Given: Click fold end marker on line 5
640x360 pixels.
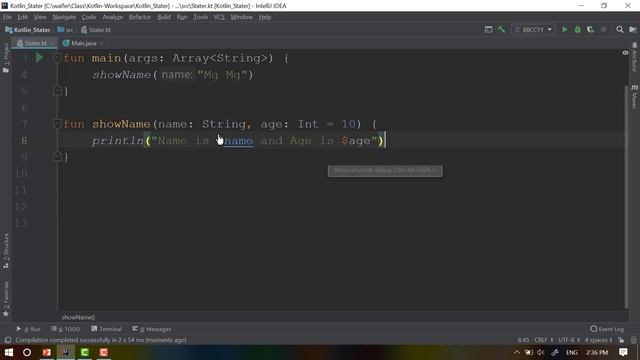Looking at the screenshot, I should 57,91.
